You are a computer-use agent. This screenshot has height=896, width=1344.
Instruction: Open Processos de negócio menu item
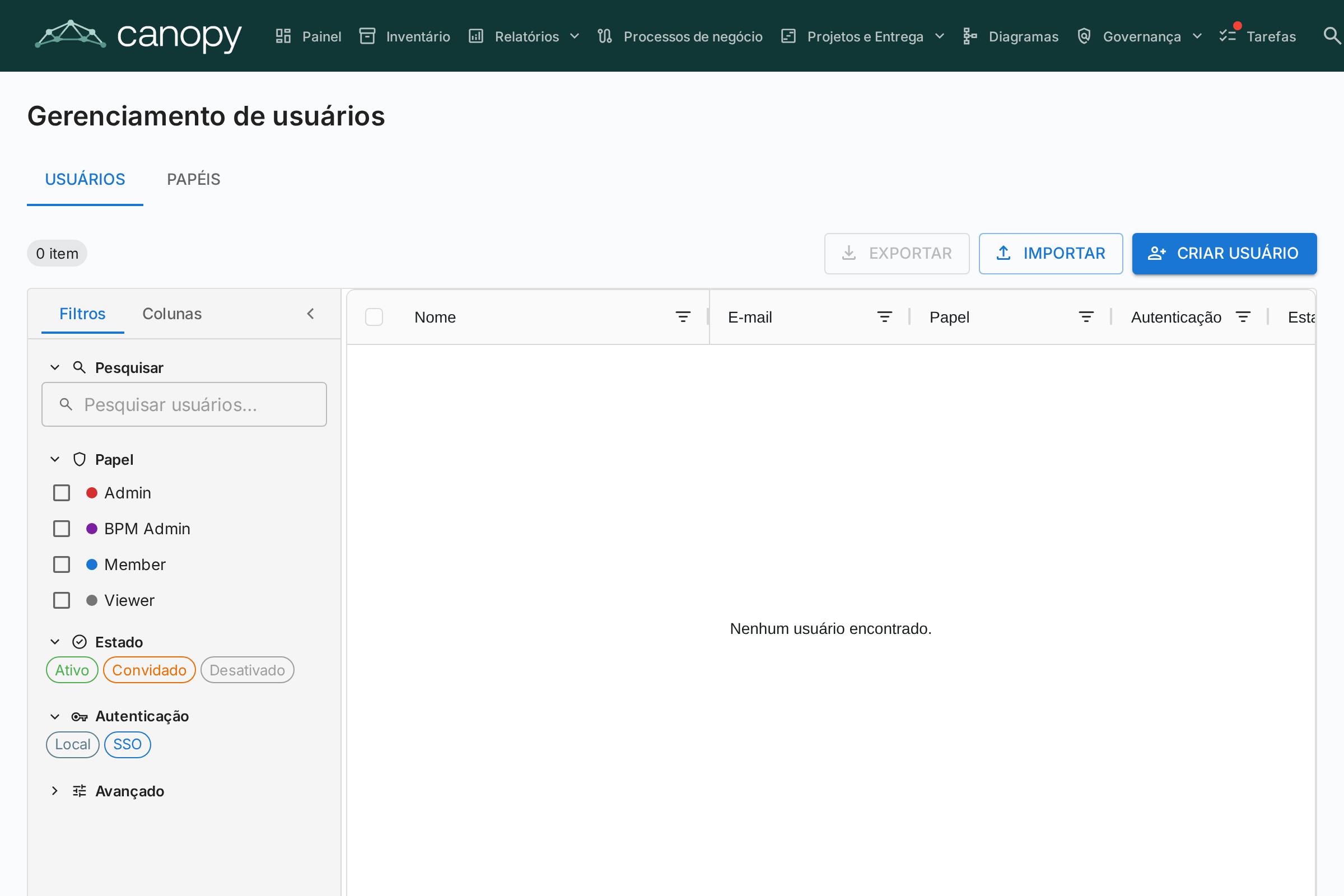click(680, 36)
